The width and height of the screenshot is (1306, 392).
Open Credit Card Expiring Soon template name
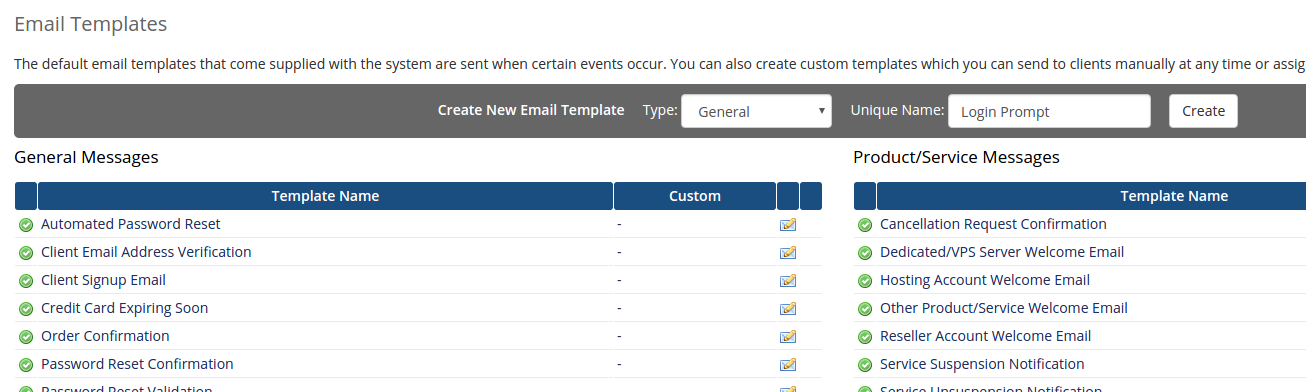pyautogui.click(x=125, y=308)
